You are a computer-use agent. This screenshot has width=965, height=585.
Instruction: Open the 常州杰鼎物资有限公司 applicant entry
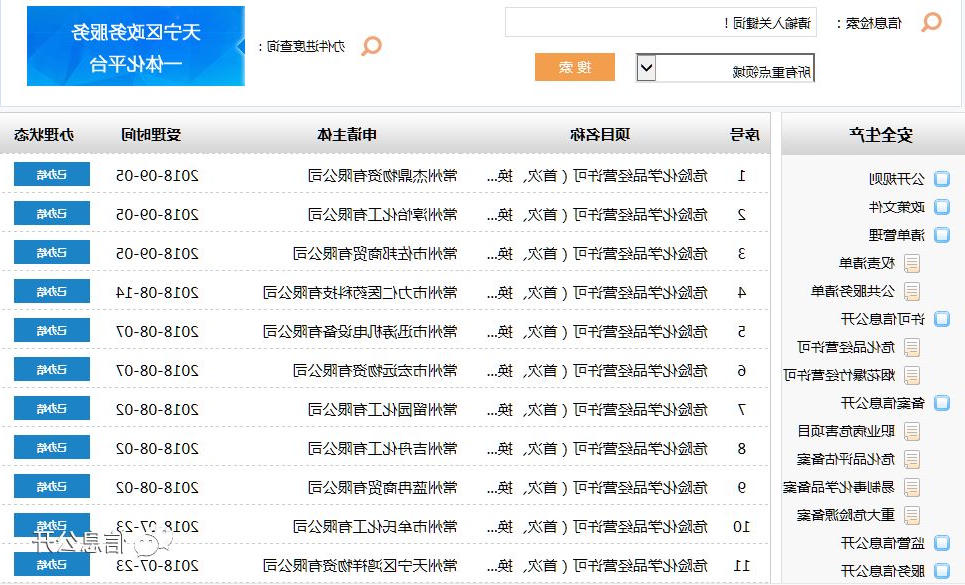coord(383,176)
